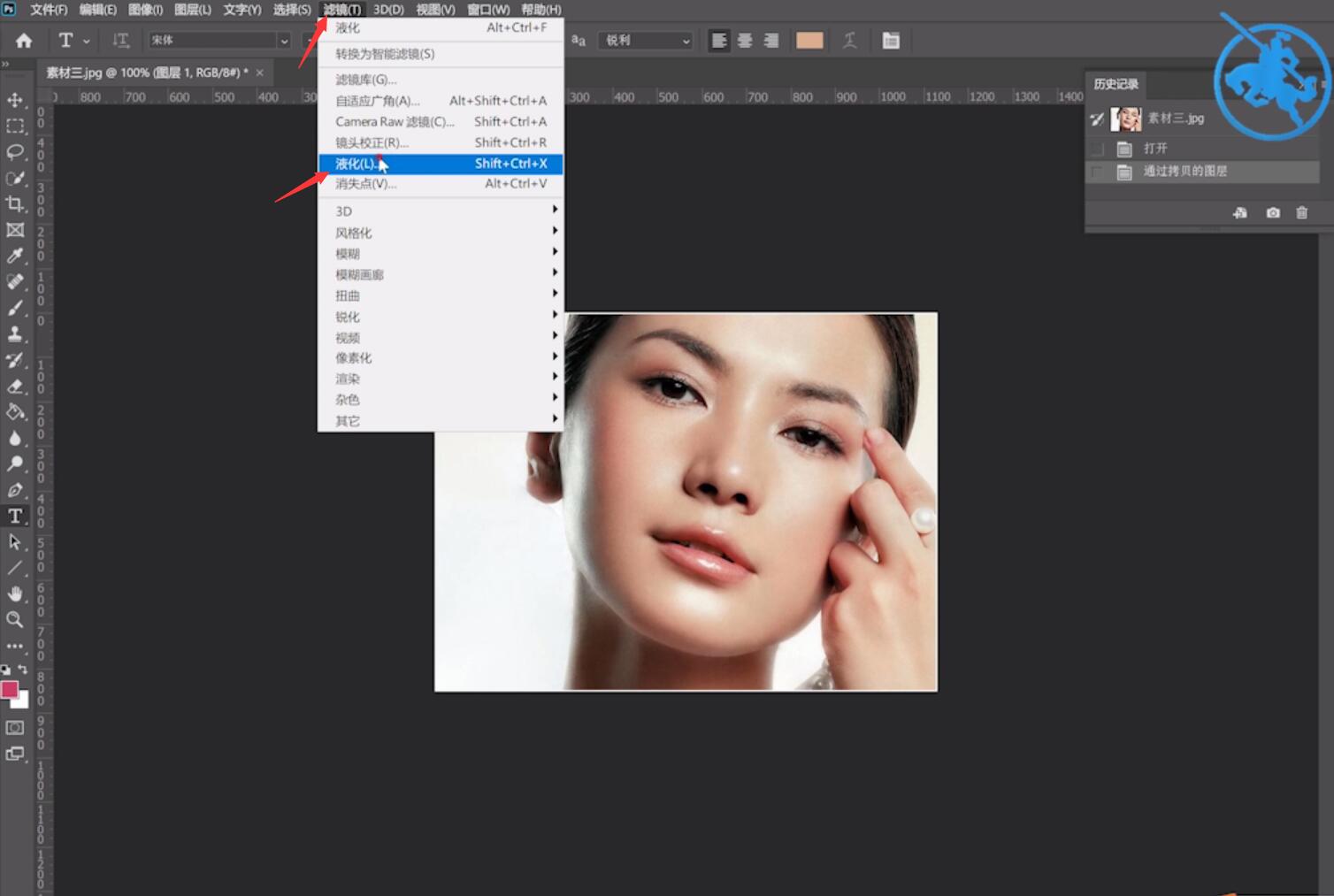The height and width of the screenshot is (896, 1334).
Task: Set history brush source for 通过拷贝的图层 state
Action: (1098, 172)
